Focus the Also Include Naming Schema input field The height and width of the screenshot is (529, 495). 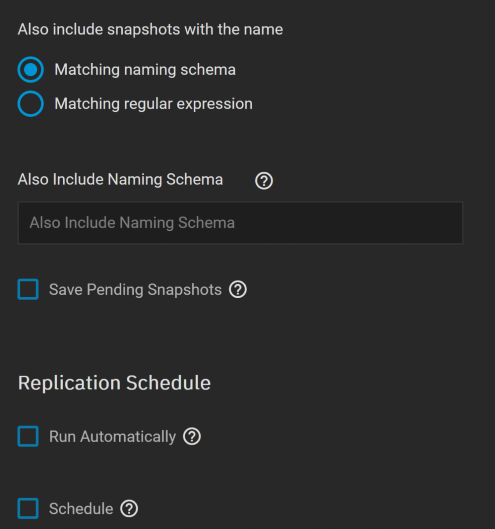pos(240,223)
